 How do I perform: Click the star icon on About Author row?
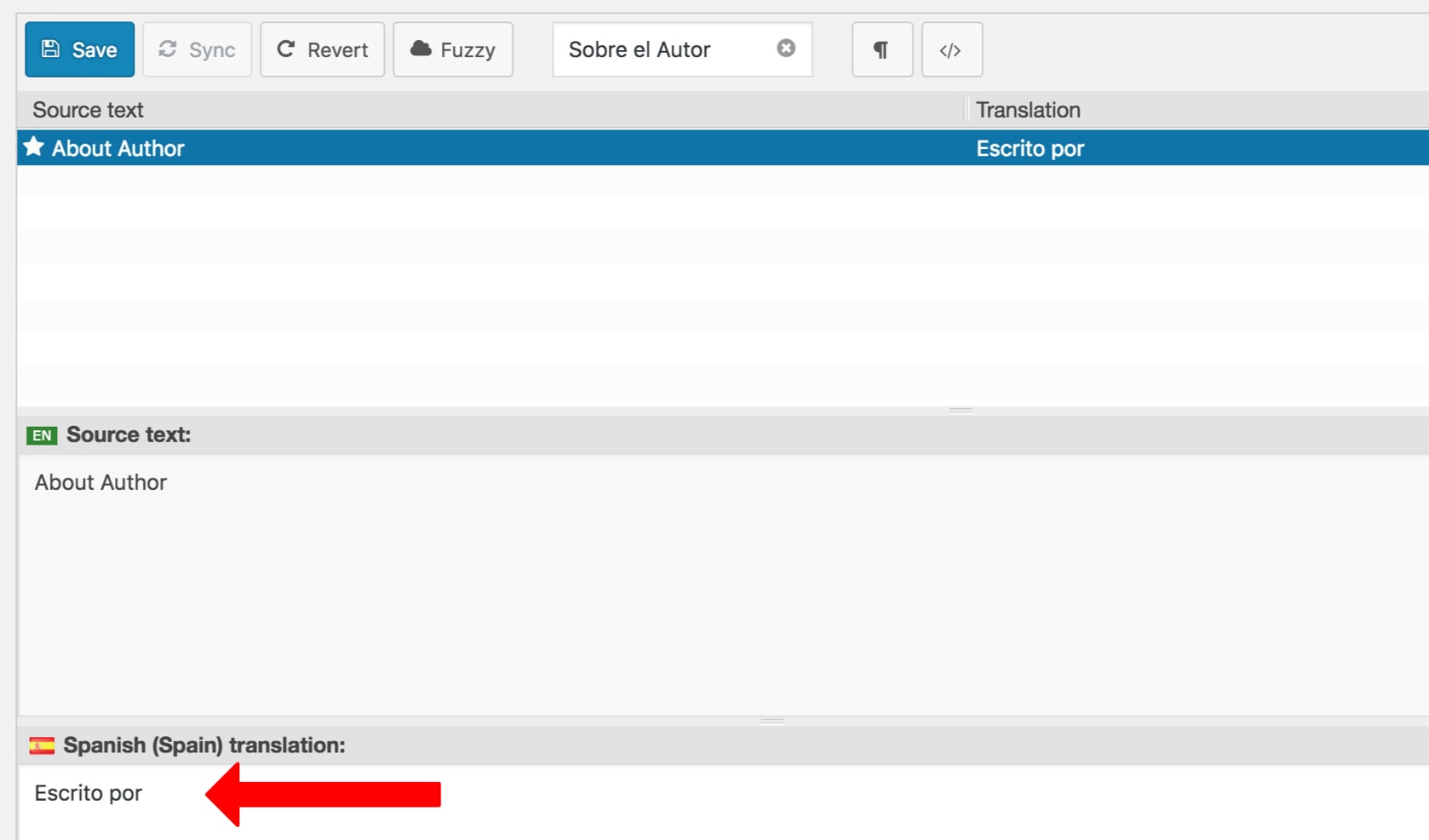point(34,146)
